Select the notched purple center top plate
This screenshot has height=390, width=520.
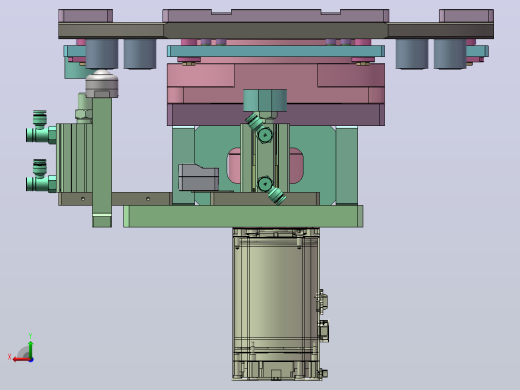(x=276, y=16)
